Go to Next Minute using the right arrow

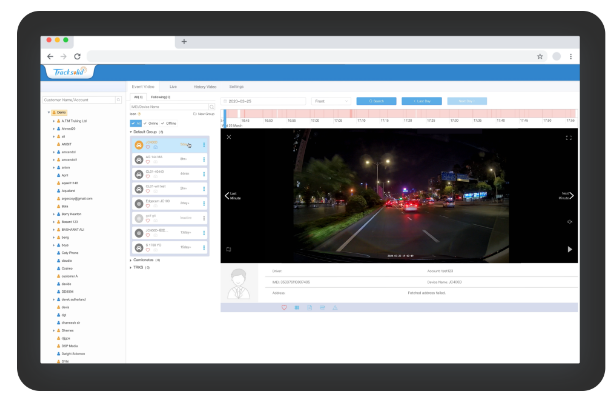[x=570, y=196]
